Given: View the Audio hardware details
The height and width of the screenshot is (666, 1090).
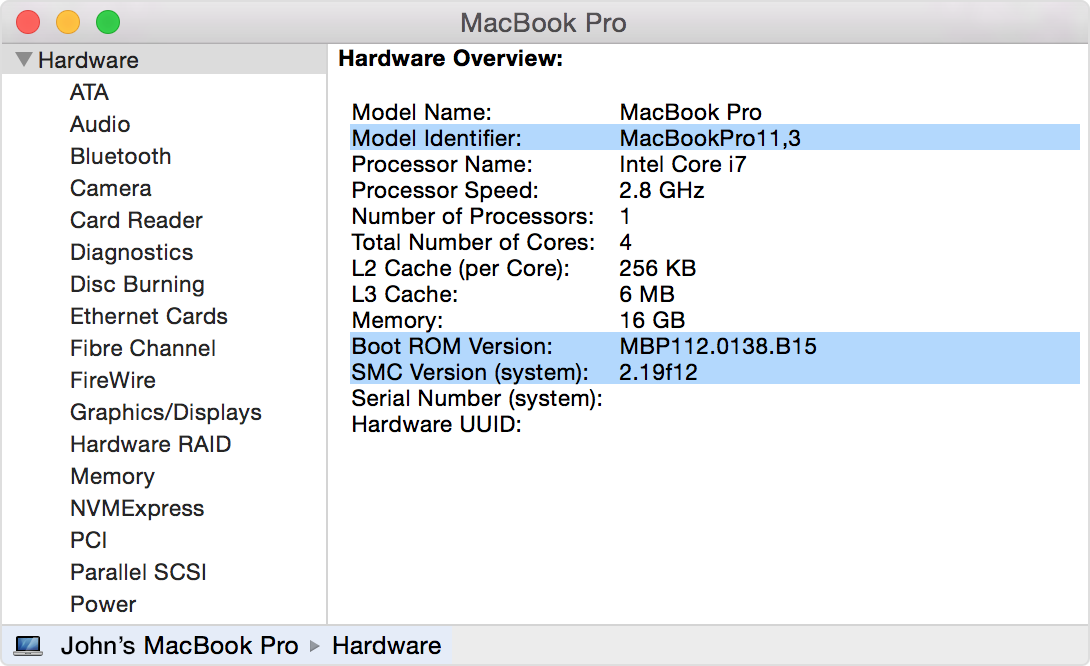Looking at the screenshot, I should click(99, 124).
